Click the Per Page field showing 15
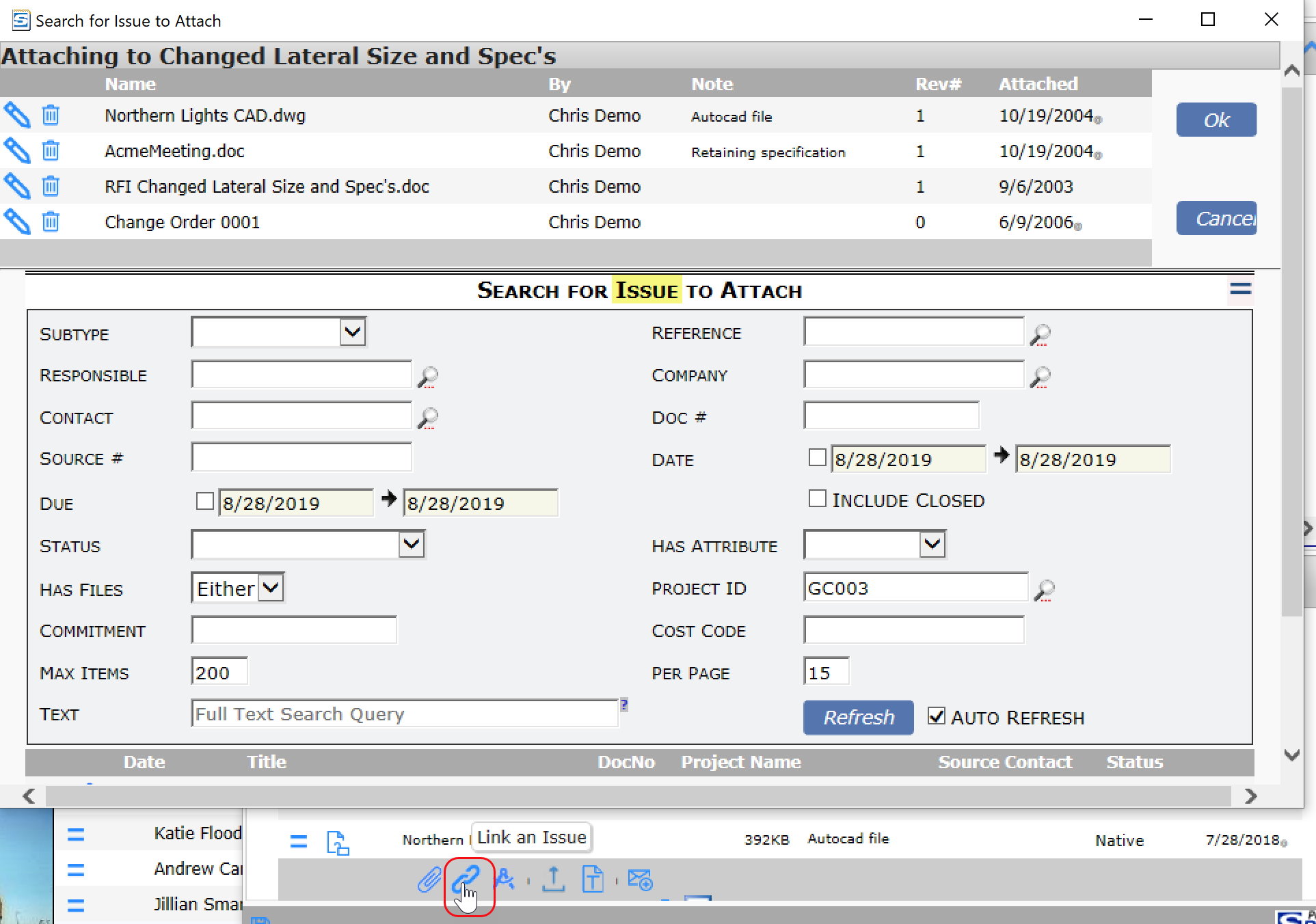Image resolution: width=1316 pixels, height=924 pixels. (826, 672)
